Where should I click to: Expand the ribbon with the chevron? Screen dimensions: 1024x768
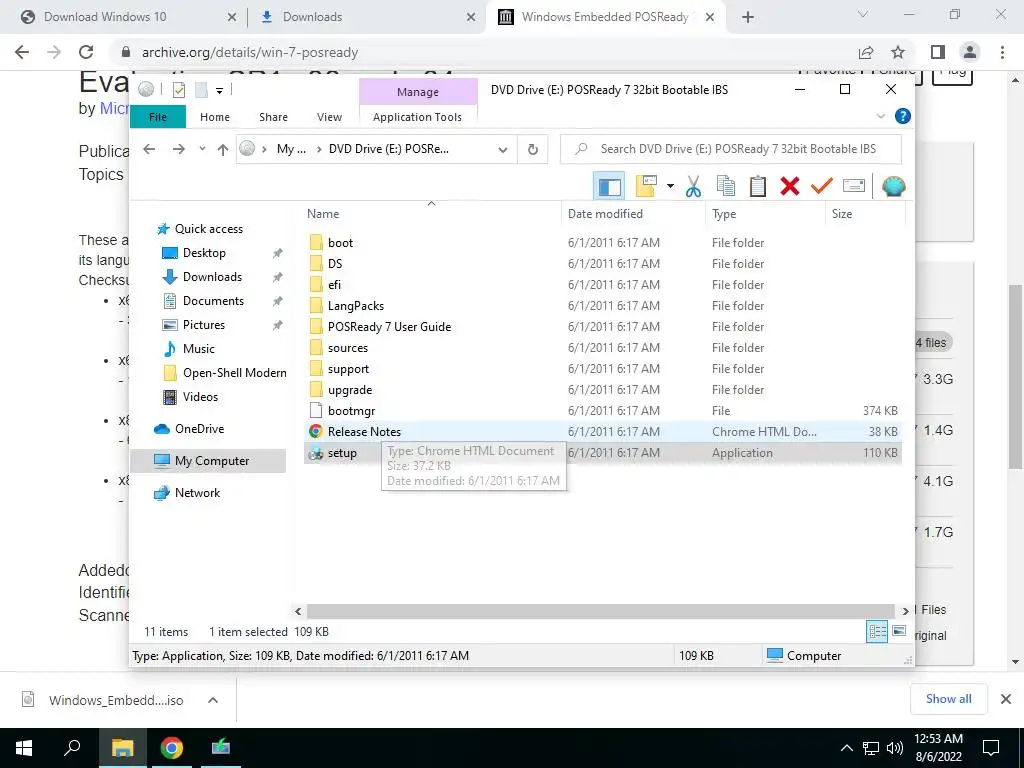880,116
